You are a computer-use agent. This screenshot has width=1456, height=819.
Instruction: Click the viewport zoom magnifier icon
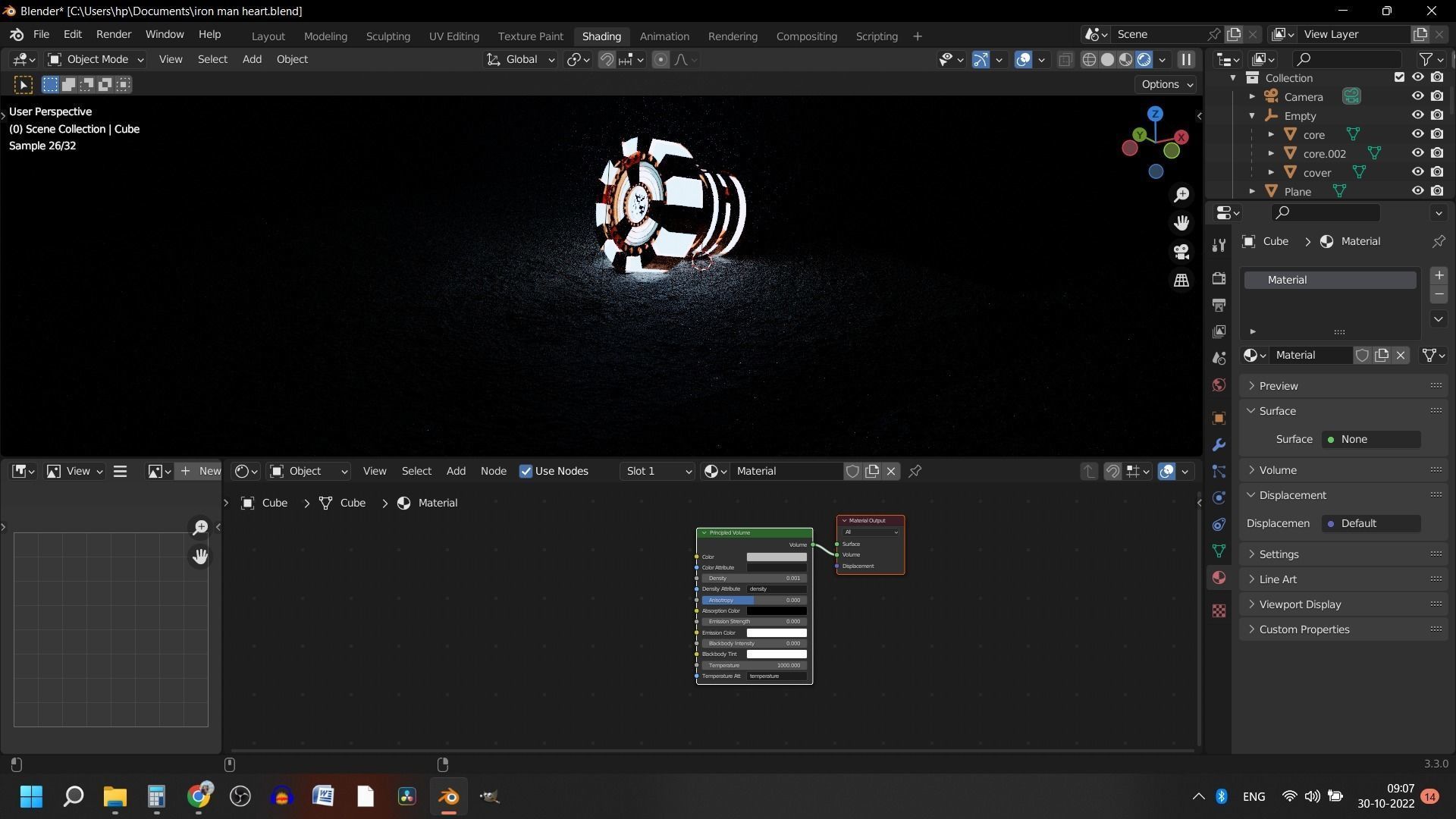[x=1181, y=195]
